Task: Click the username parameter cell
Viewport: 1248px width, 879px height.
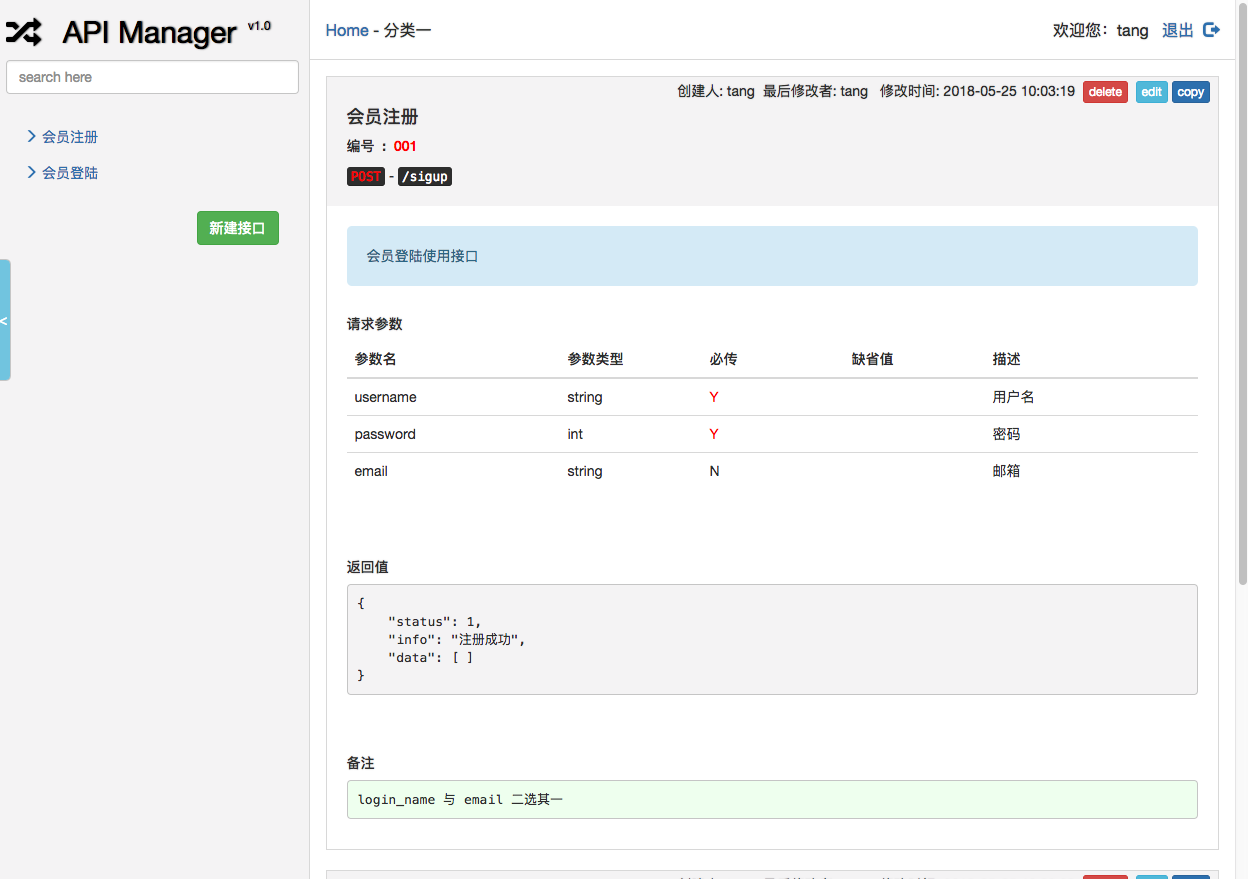Action: coord(386,397)
